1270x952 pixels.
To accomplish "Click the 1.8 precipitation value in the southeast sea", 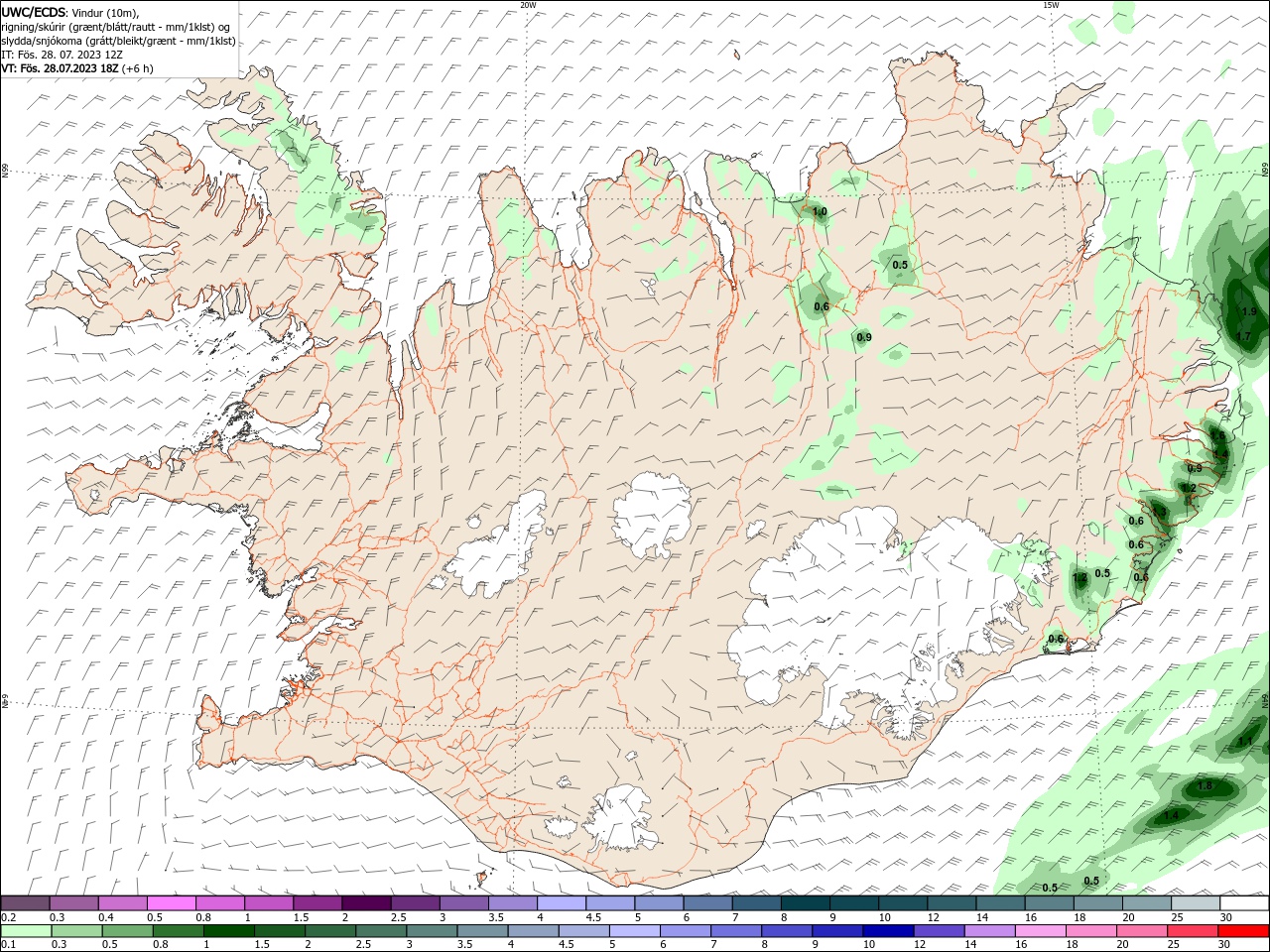I will (x=1205, y=785).
